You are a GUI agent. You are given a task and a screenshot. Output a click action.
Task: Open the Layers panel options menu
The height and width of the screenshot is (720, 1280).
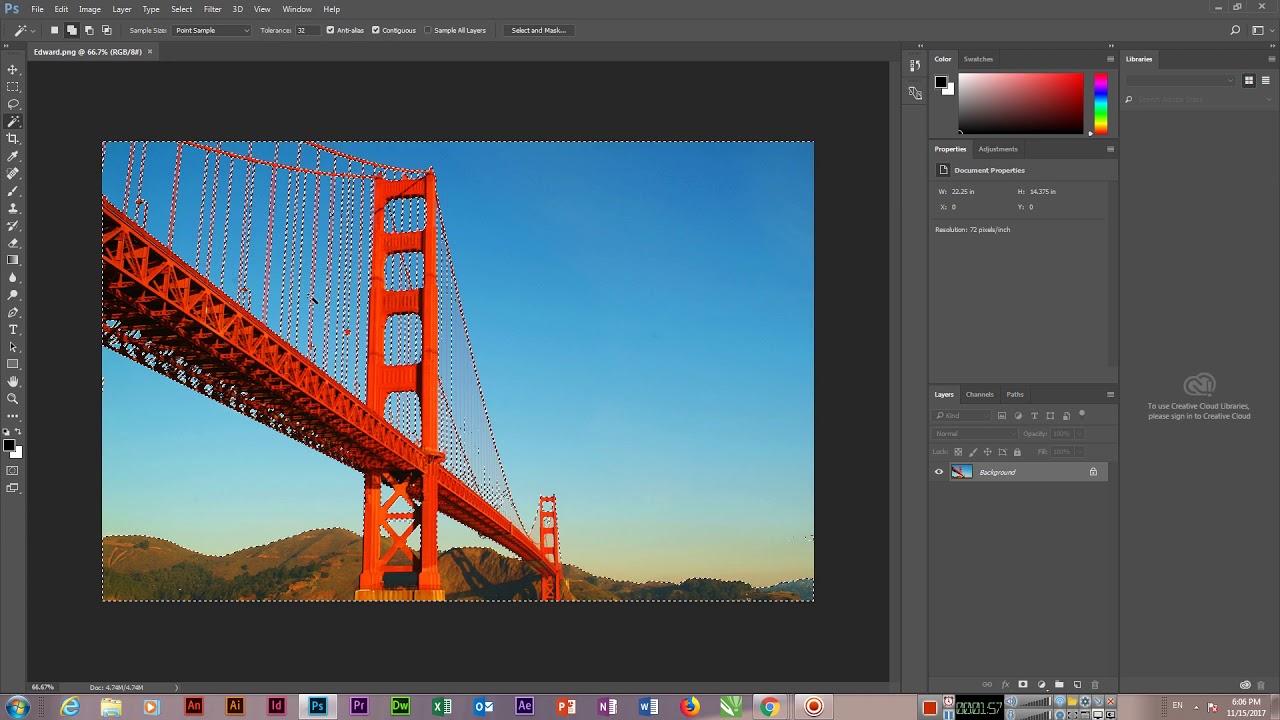click(x=1110, y=394)
